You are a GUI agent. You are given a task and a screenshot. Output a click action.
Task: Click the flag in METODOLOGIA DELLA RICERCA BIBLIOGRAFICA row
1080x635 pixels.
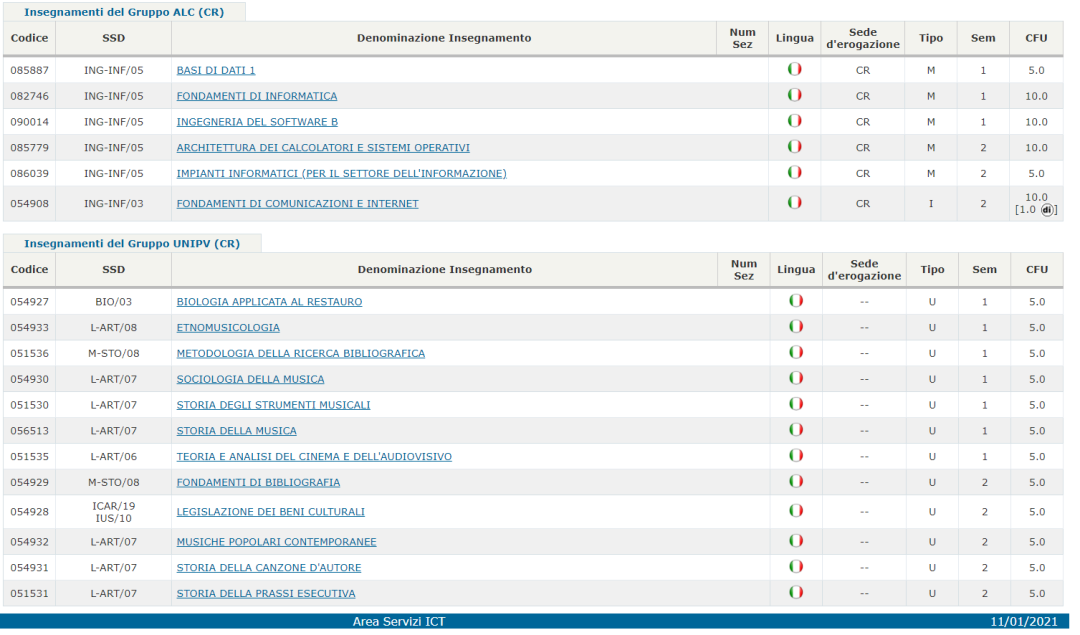click(x=796, y=352)
